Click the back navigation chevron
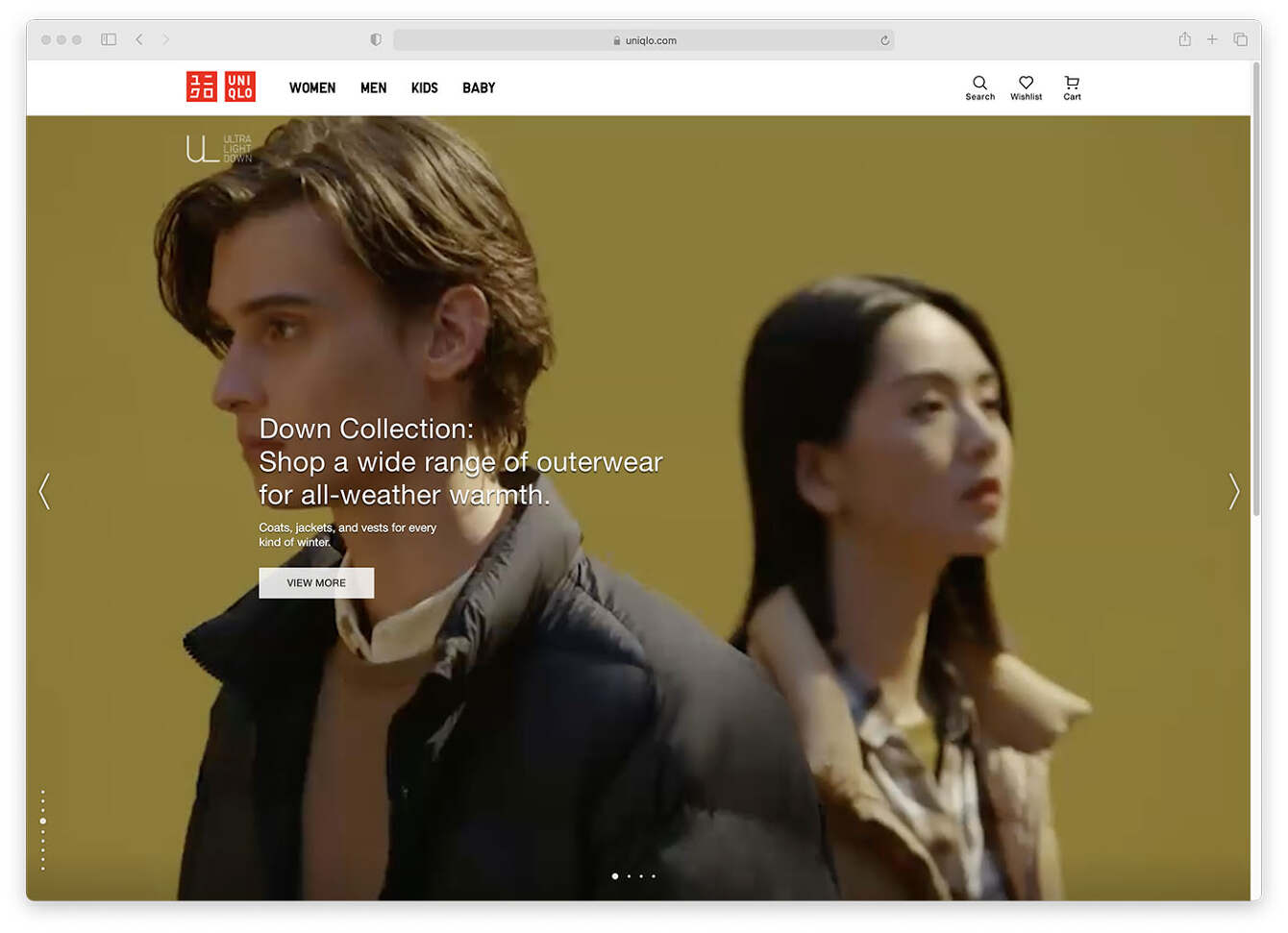Viewport: 1288px width, 933px height. (139, 39)
